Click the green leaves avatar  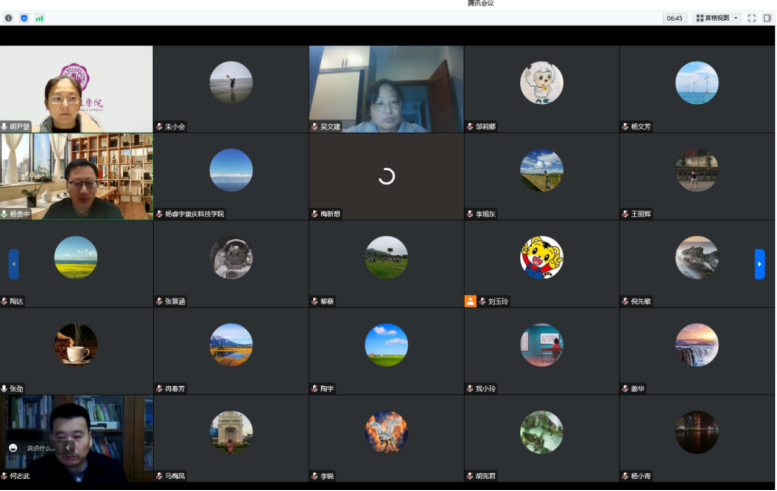point(542,432)
